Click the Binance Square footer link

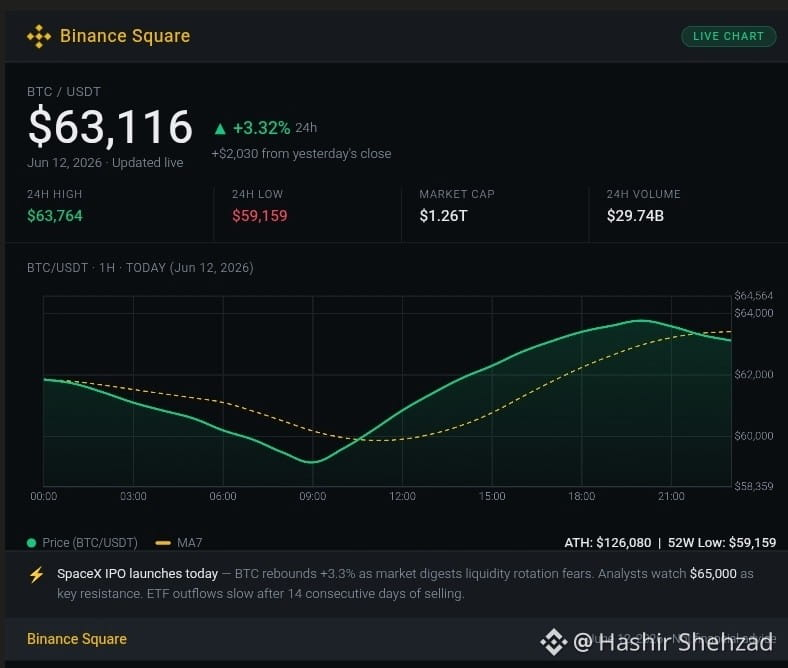click(77, 639)
